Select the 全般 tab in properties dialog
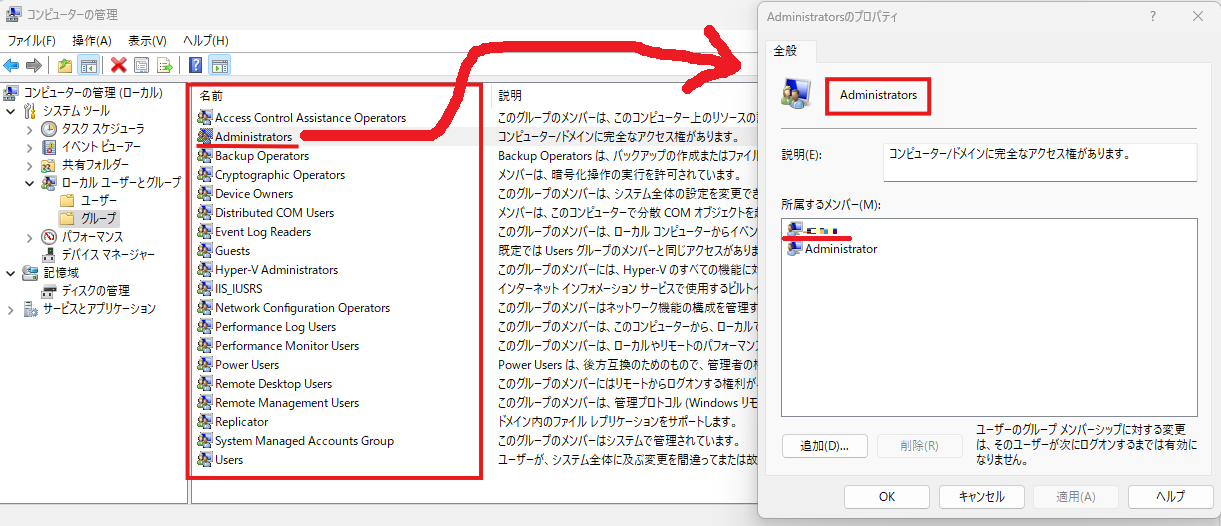This screenshot has height=526, width=1221. pos(792,51)
